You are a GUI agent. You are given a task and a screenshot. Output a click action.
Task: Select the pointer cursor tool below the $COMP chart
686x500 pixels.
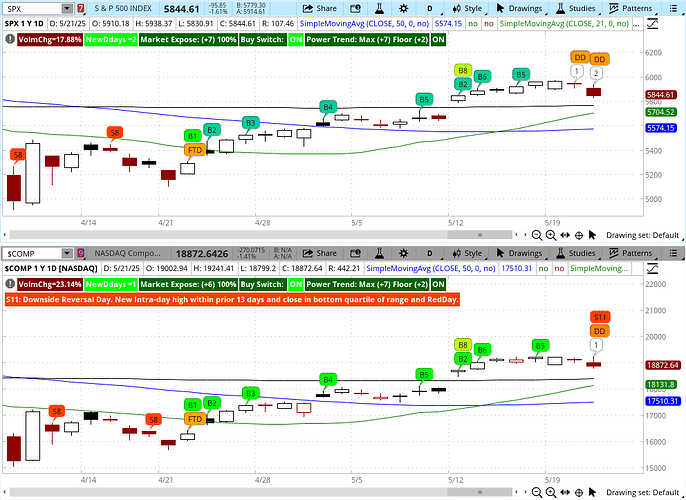coord(592,493)
